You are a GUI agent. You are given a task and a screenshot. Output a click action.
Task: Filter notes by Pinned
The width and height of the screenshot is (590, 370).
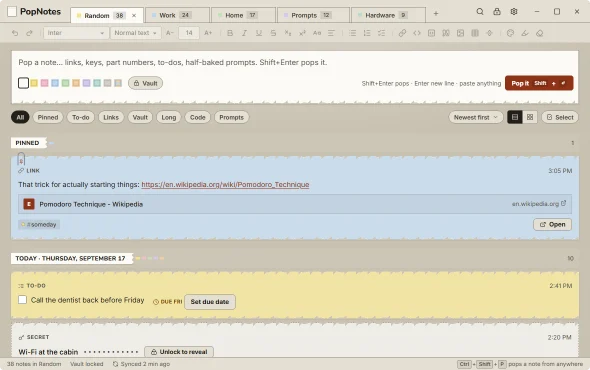pos(48,117)
